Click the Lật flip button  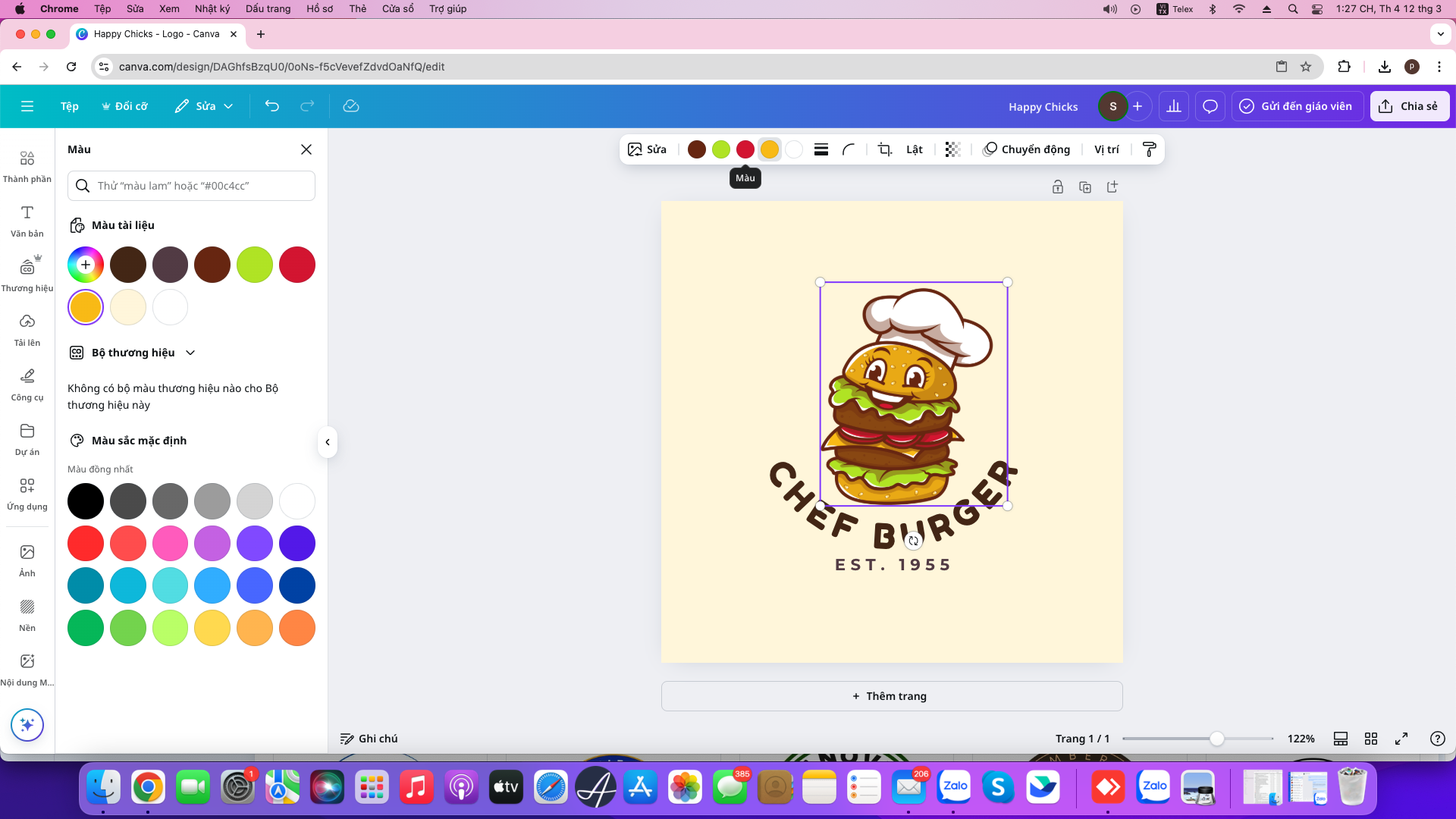915,149
